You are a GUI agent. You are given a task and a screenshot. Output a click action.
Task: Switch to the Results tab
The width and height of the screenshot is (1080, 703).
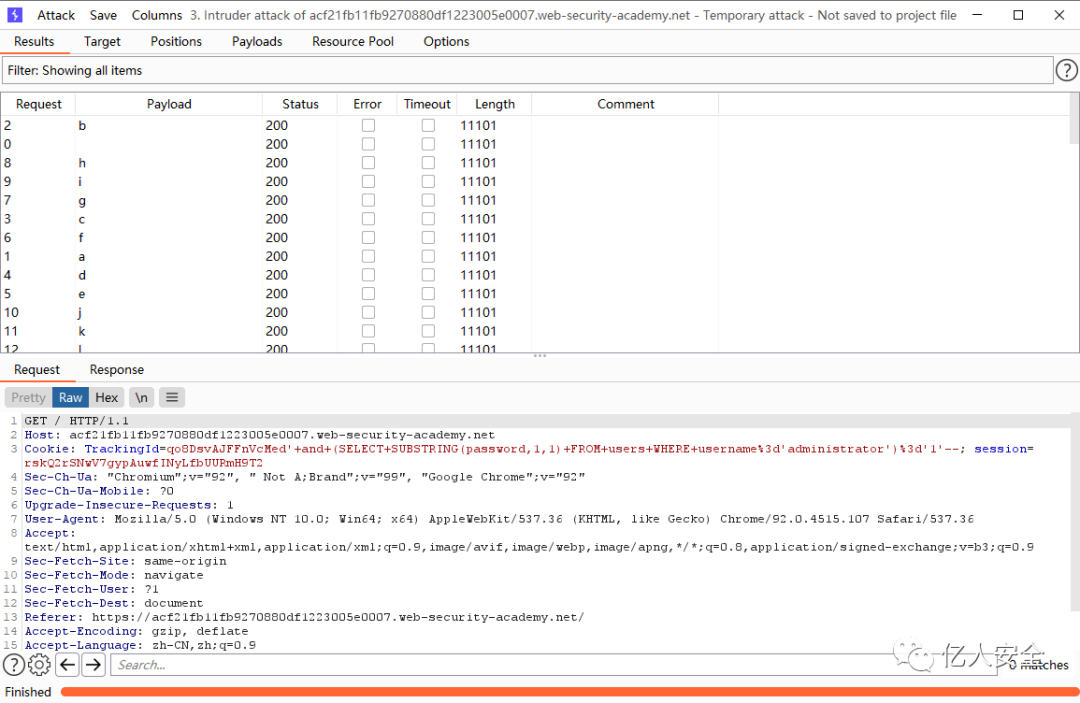tap(34, 41)
